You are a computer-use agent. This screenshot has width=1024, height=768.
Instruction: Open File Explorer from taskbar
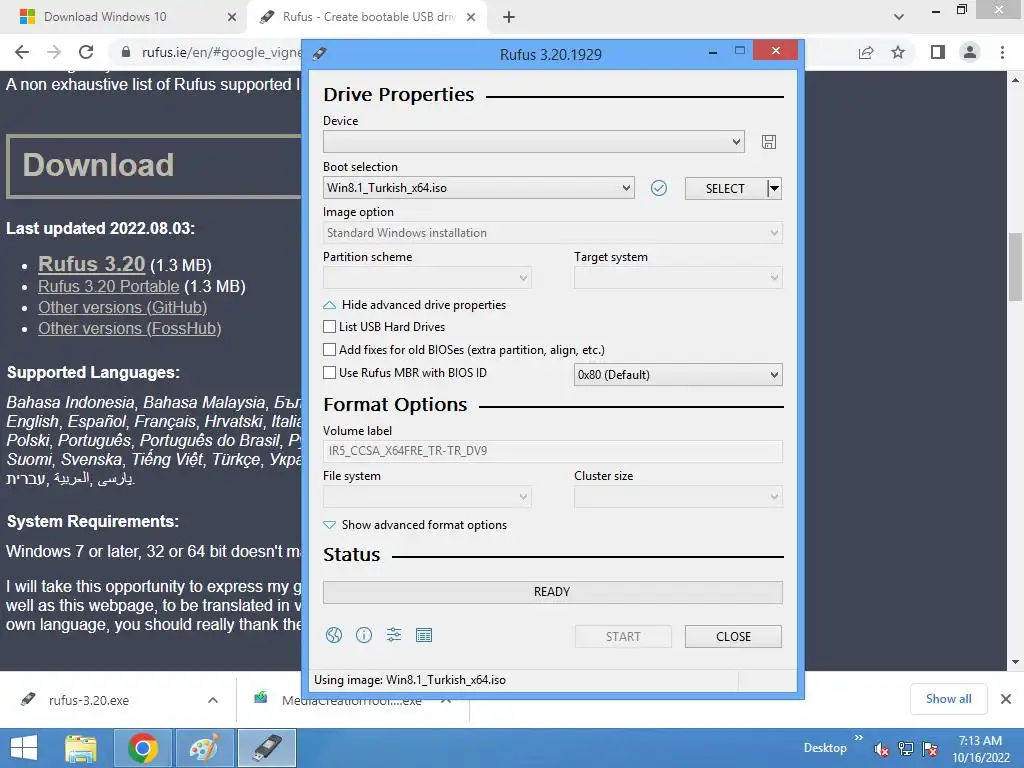81,748
